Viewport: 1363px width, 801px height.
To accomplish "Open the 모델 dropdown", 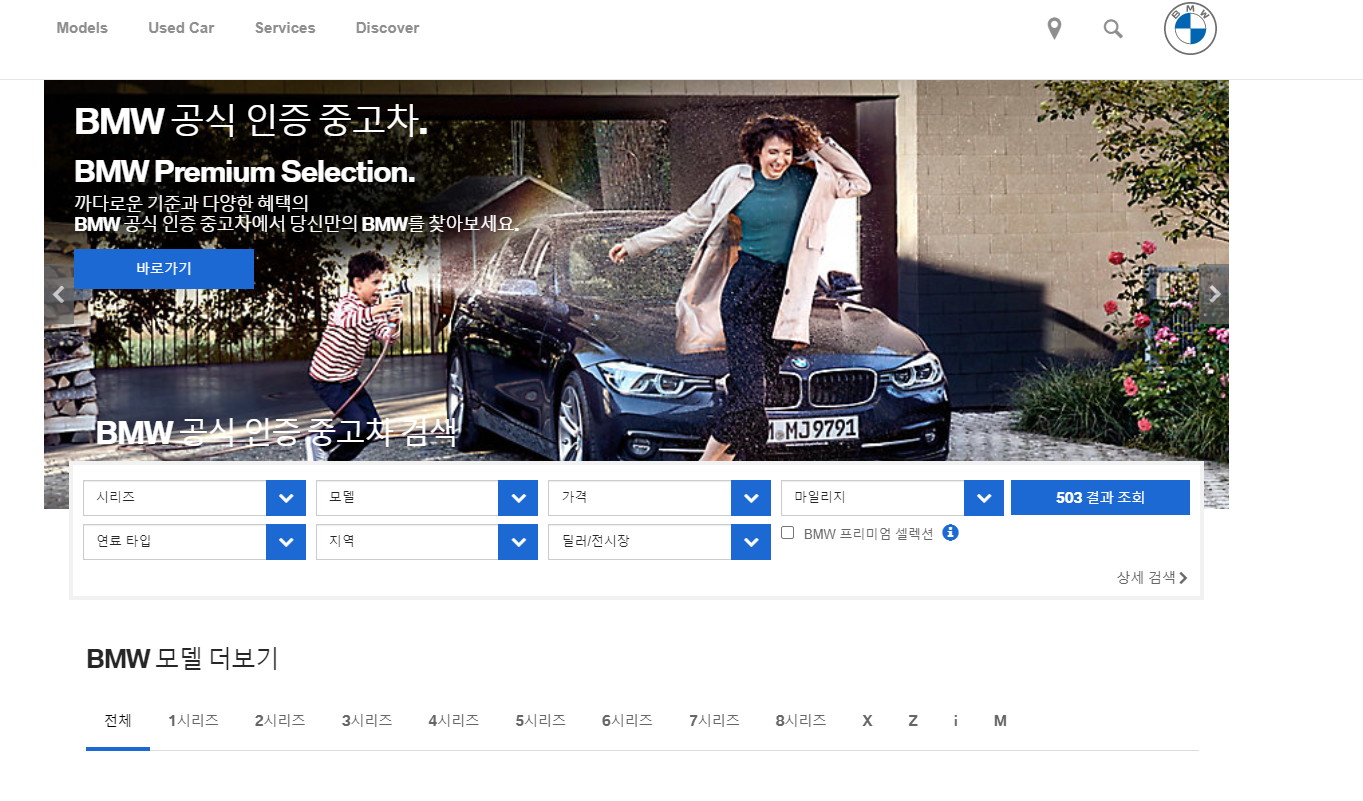I will point(427,498).
